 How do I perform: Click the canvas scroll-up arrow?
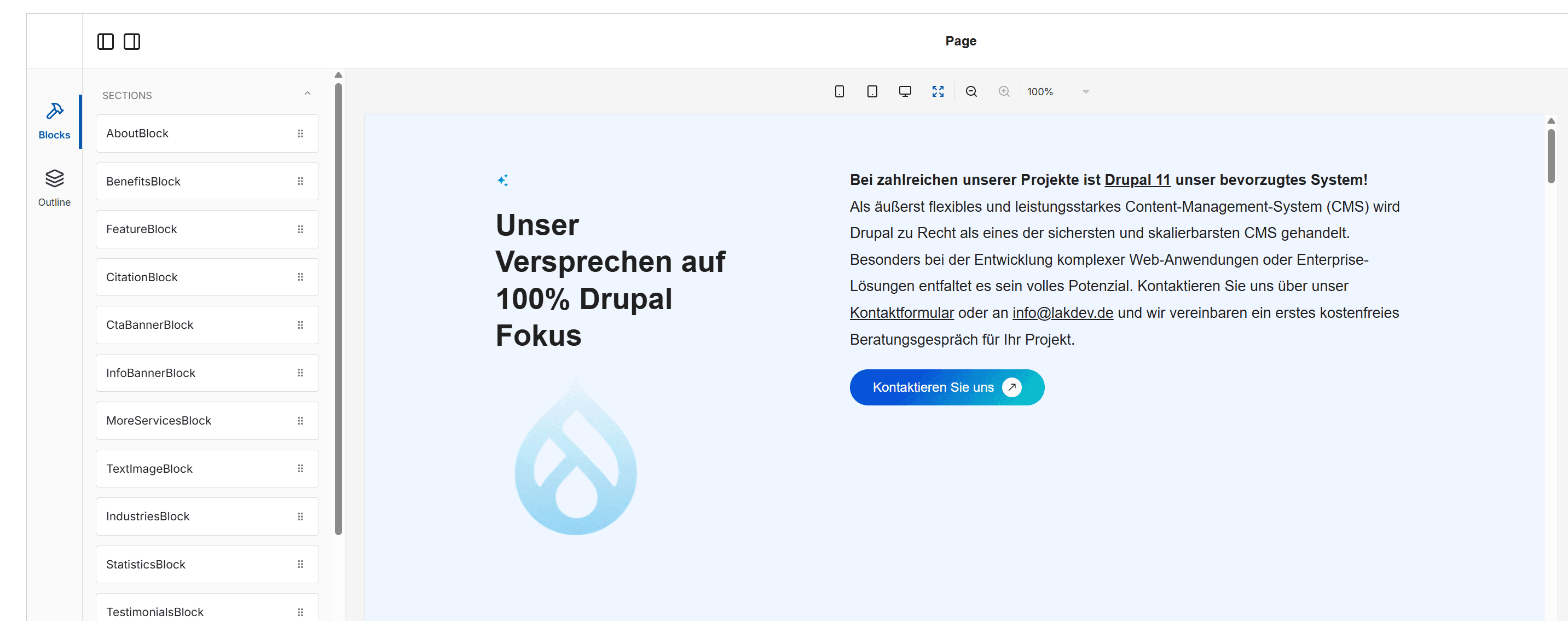[x=1551, y=121]
